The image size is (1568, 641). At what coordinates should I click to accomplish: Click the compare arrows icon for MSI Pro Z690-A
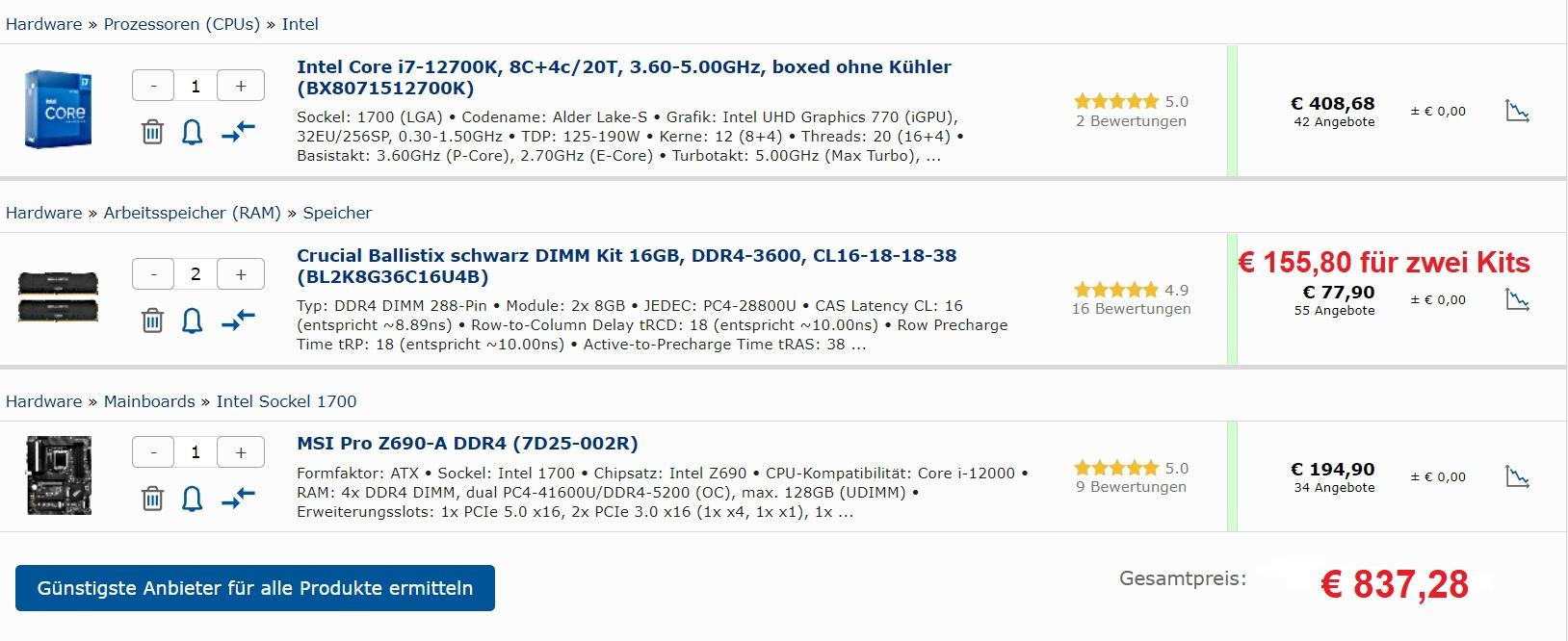coord(238,499)
